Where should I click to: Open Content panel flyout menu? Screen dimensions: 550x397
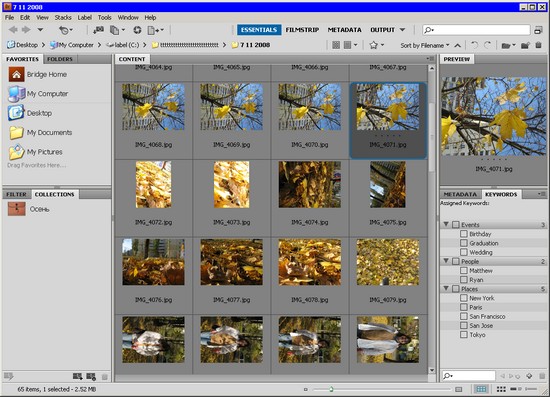point(430,59)
